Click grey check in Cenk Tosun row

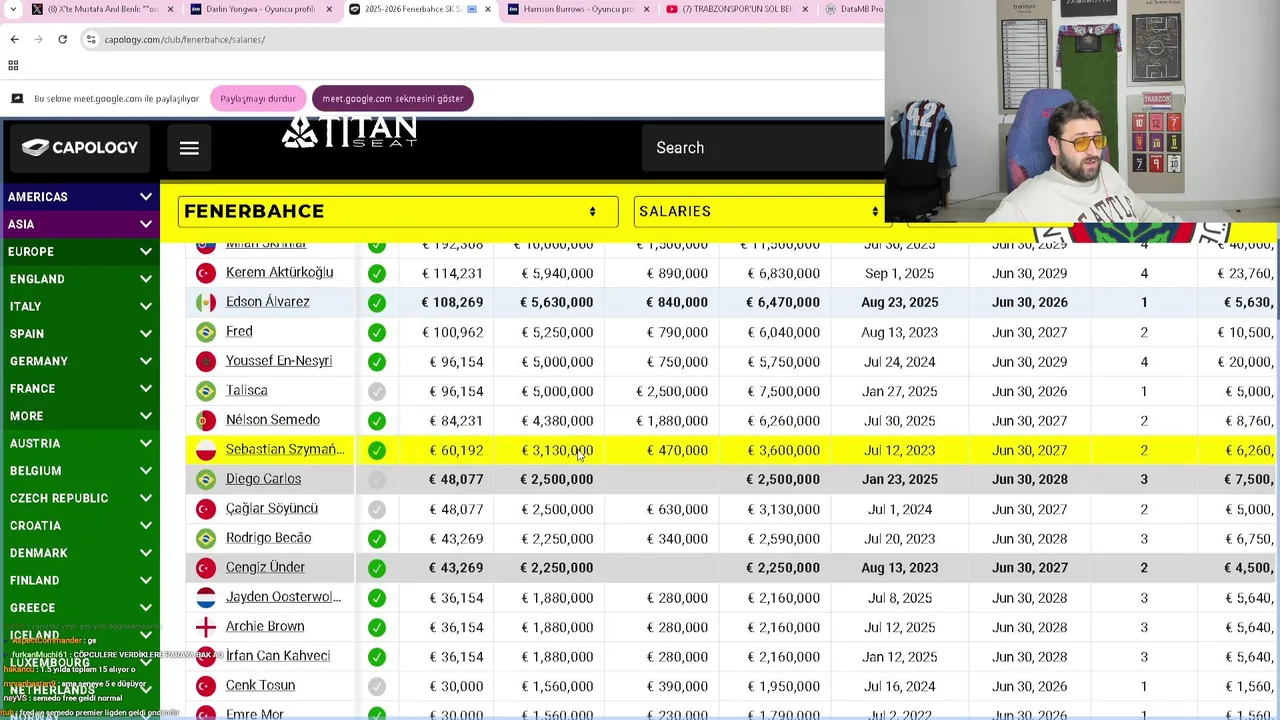click(377, 686)
